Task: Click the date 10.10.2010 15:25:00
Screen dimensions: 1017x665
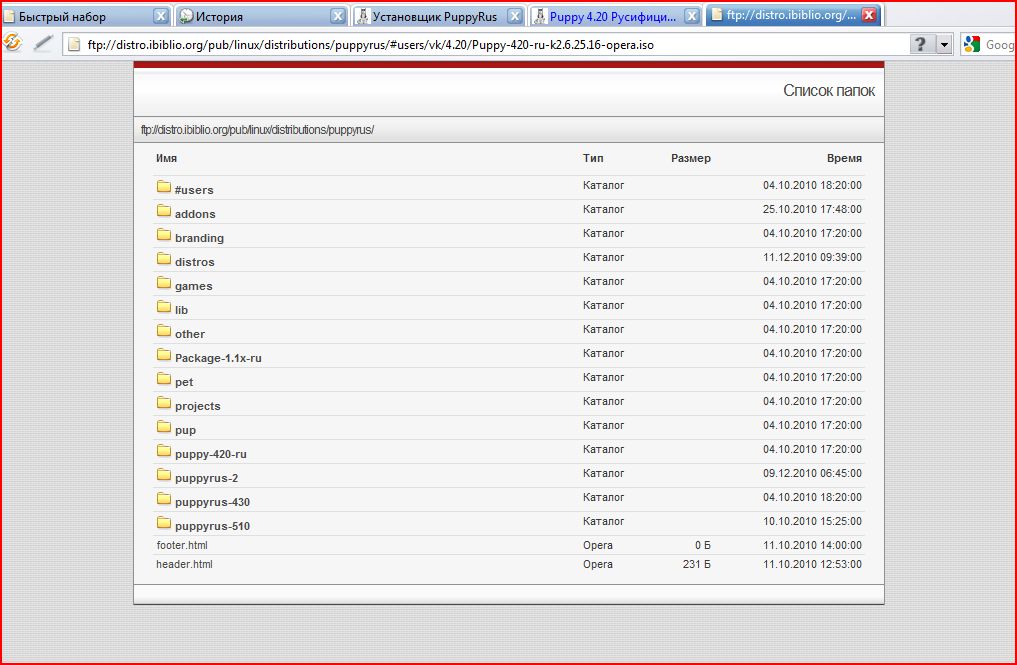Action: (812, 522)
